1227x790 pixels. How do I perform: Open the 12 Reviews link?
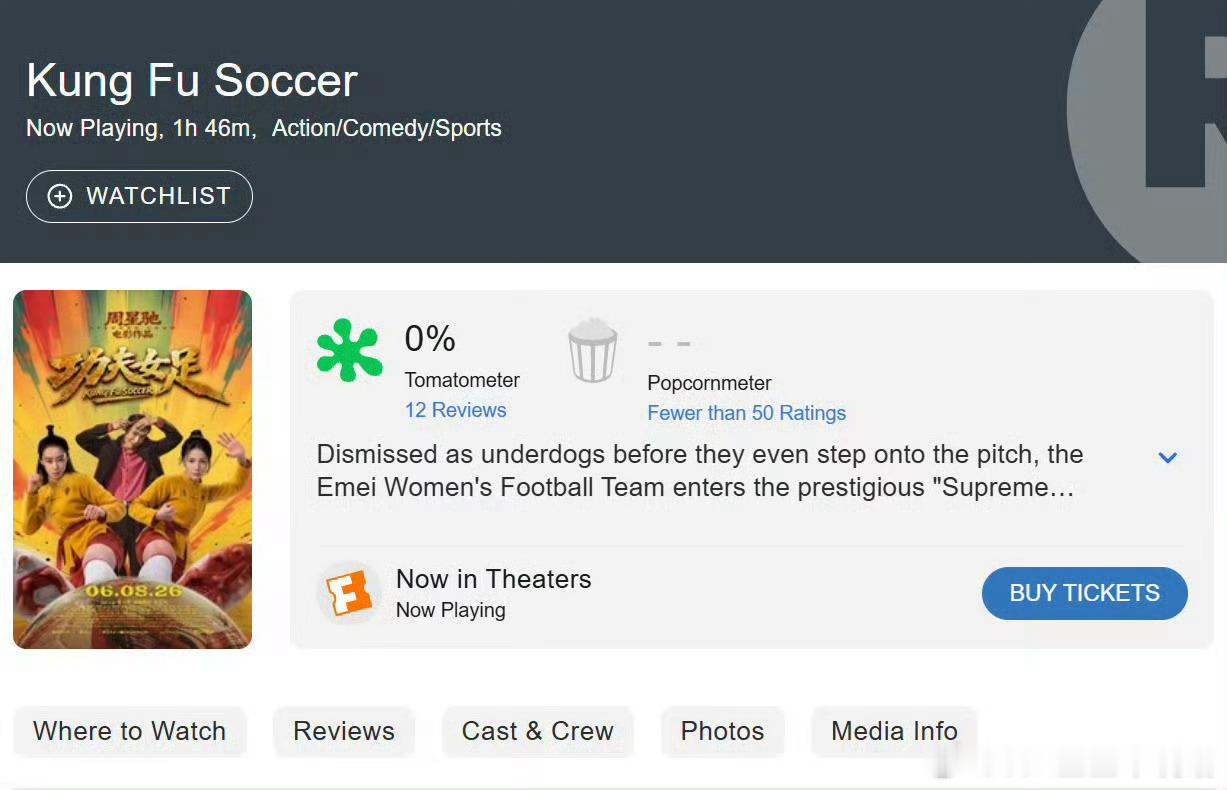pos(455,410)
